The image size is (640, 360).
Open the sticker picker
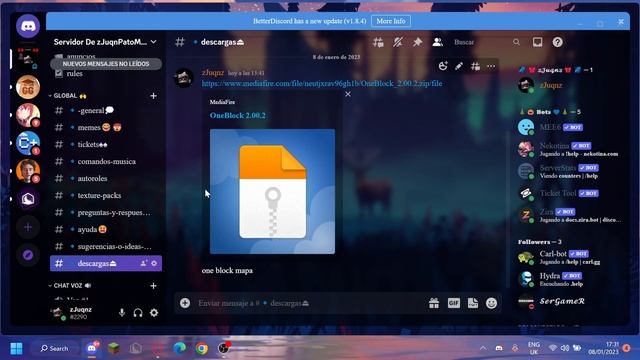[473, 303]
